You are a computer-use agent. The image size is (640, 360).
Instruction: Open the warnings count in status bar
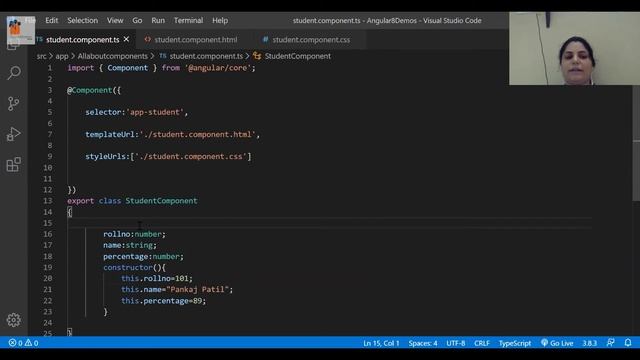(31, 343)
